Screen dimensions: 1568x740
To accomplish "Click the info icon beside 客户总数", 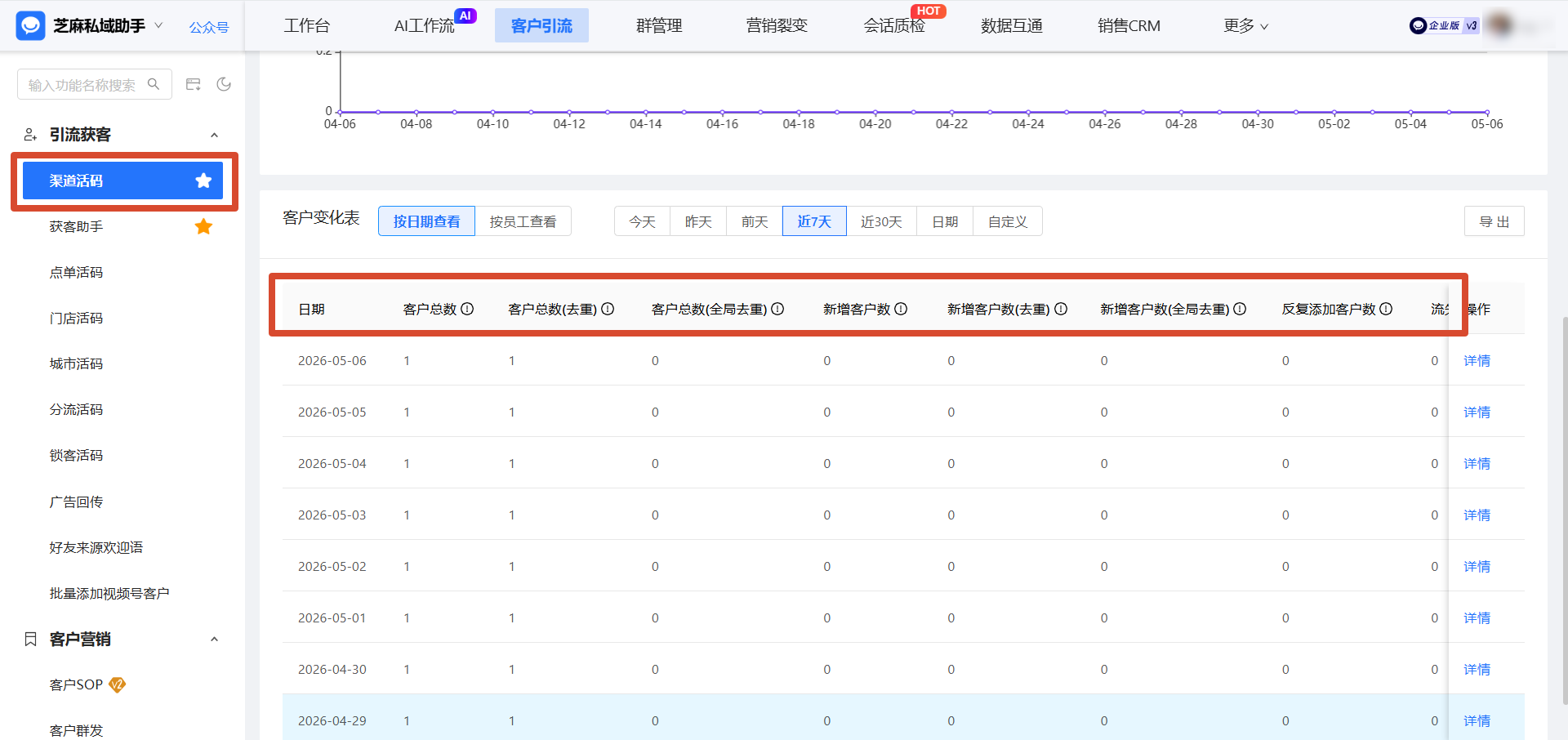I will click(467, 309).
